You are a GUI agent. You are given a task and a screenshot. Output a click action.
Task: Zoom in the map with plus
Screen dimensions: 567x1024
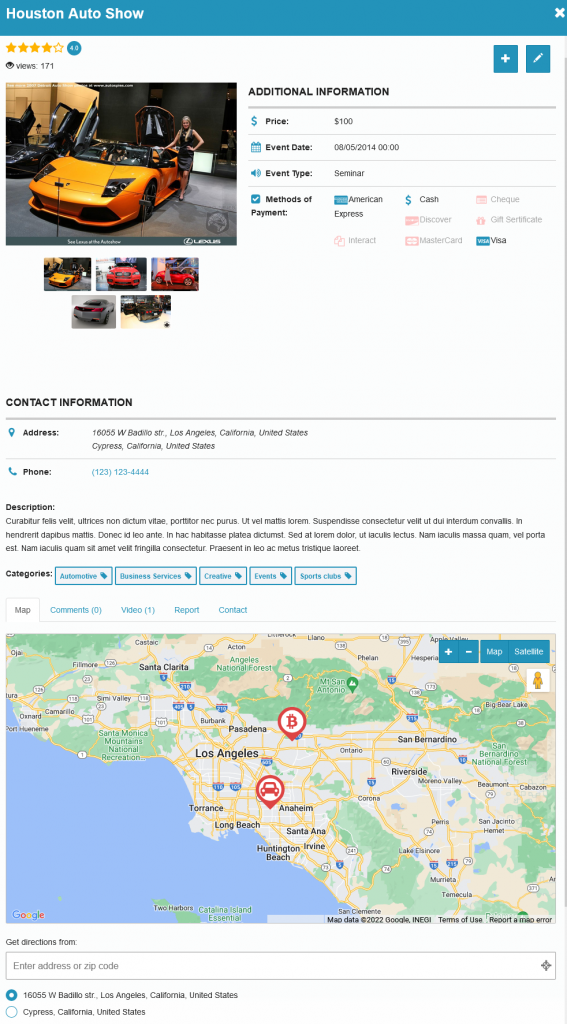(x=448, y=652)
